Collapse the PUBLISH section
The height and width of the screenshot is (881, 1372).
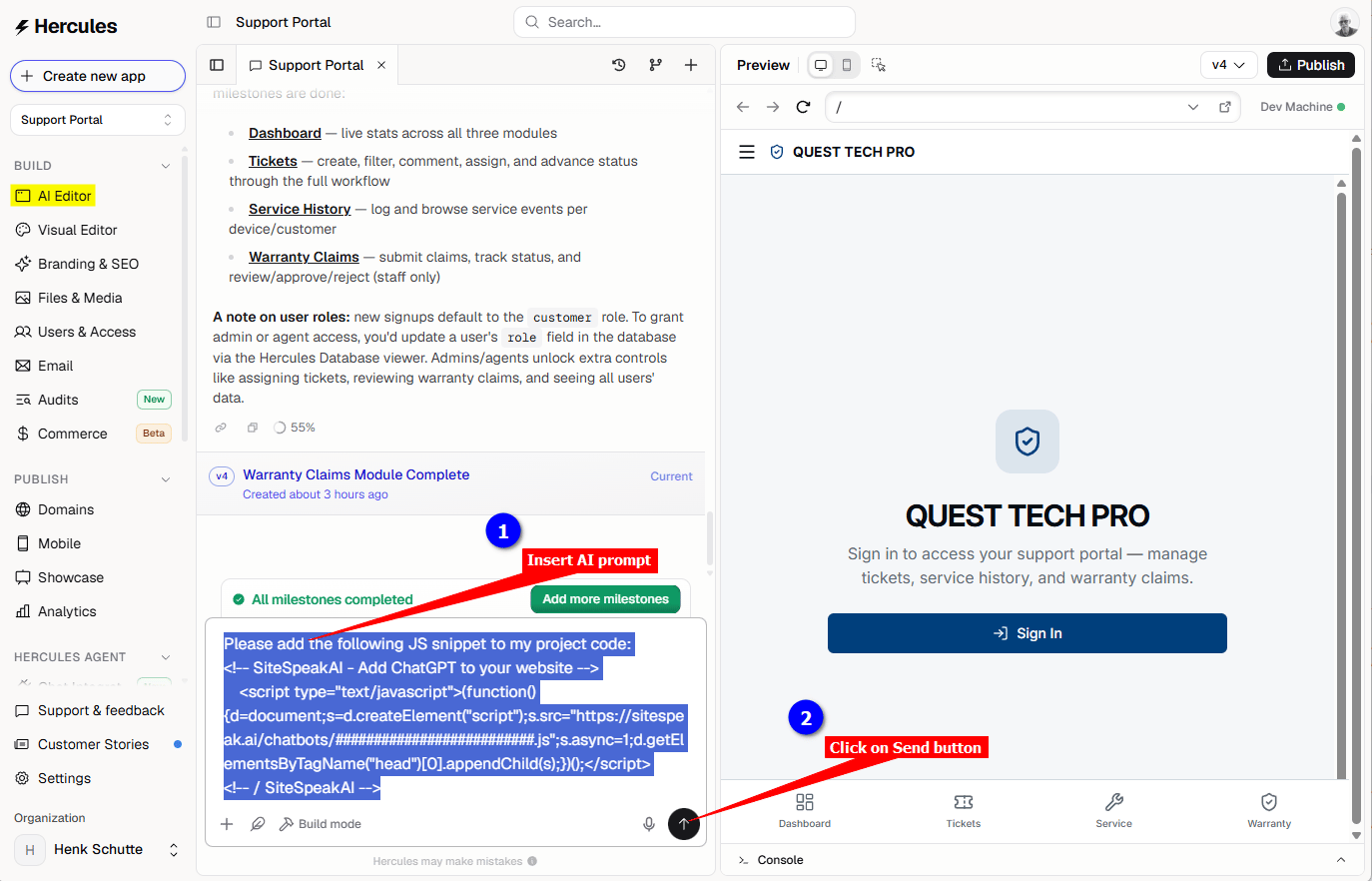pyautogui.click(x=166, y=479)
